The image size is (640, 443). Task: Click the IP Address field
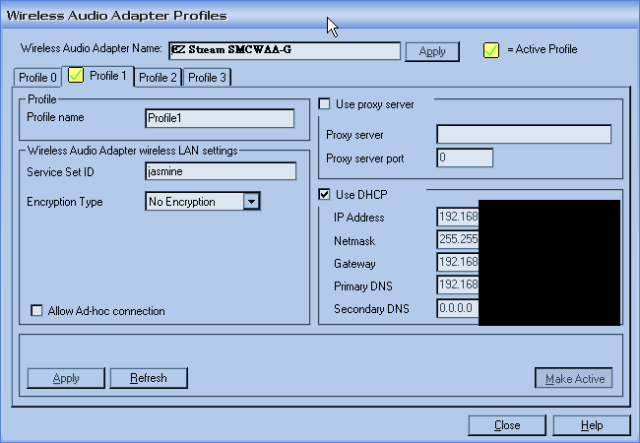(x=458, y=217)
